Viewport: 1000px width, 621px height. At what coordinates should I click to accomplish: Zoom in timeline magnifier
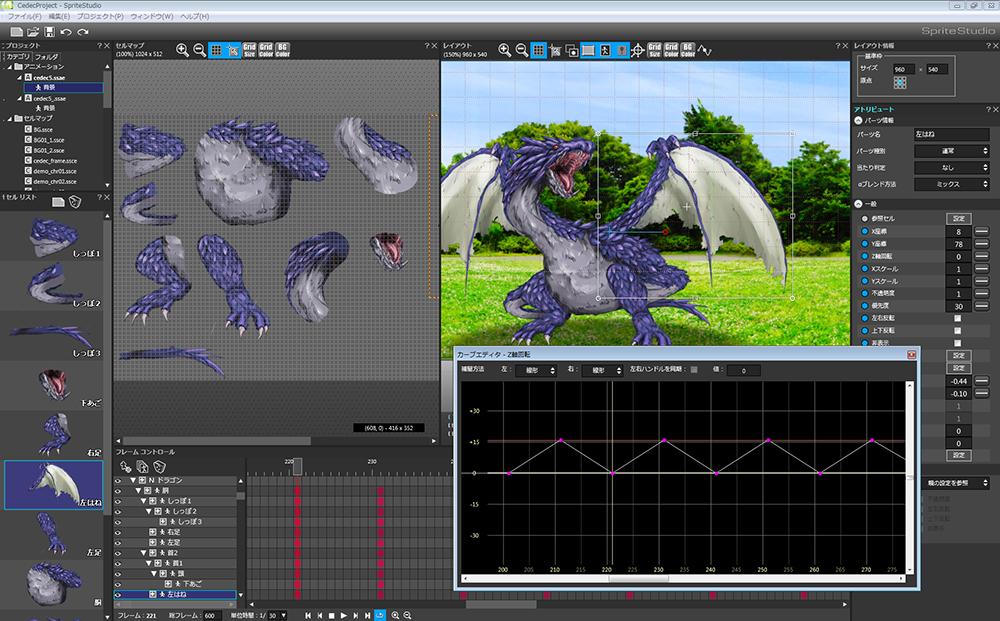[x=395, y=615]
